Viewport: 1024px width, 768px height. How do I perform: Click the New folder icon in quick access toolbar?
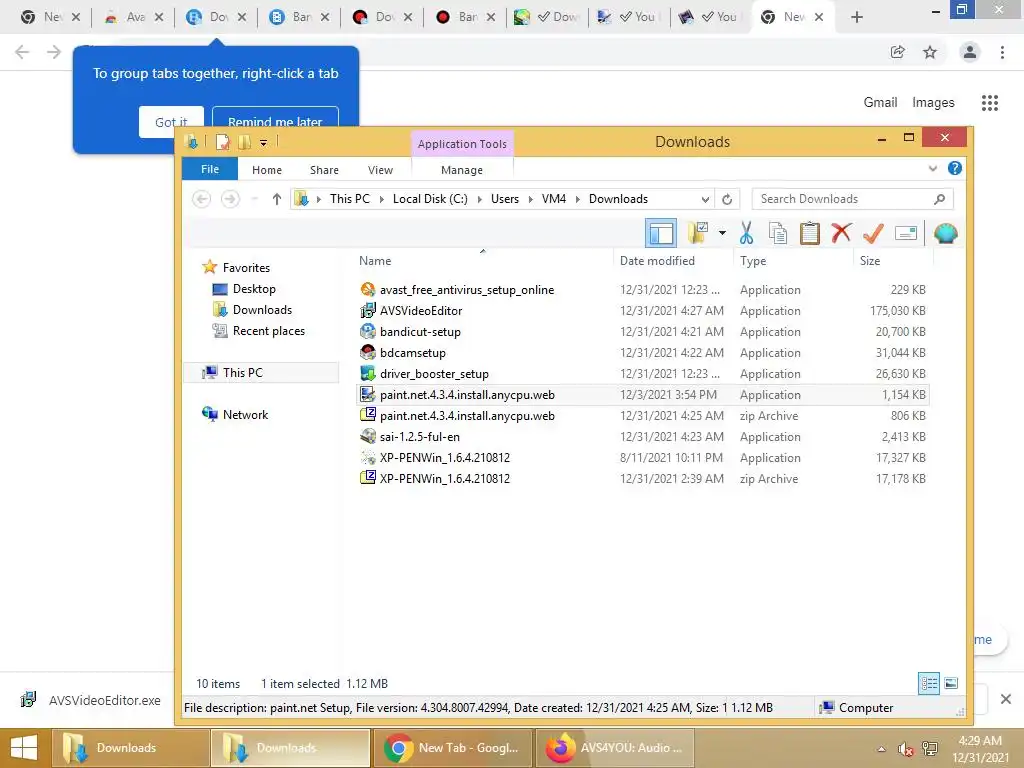[244, 142]
